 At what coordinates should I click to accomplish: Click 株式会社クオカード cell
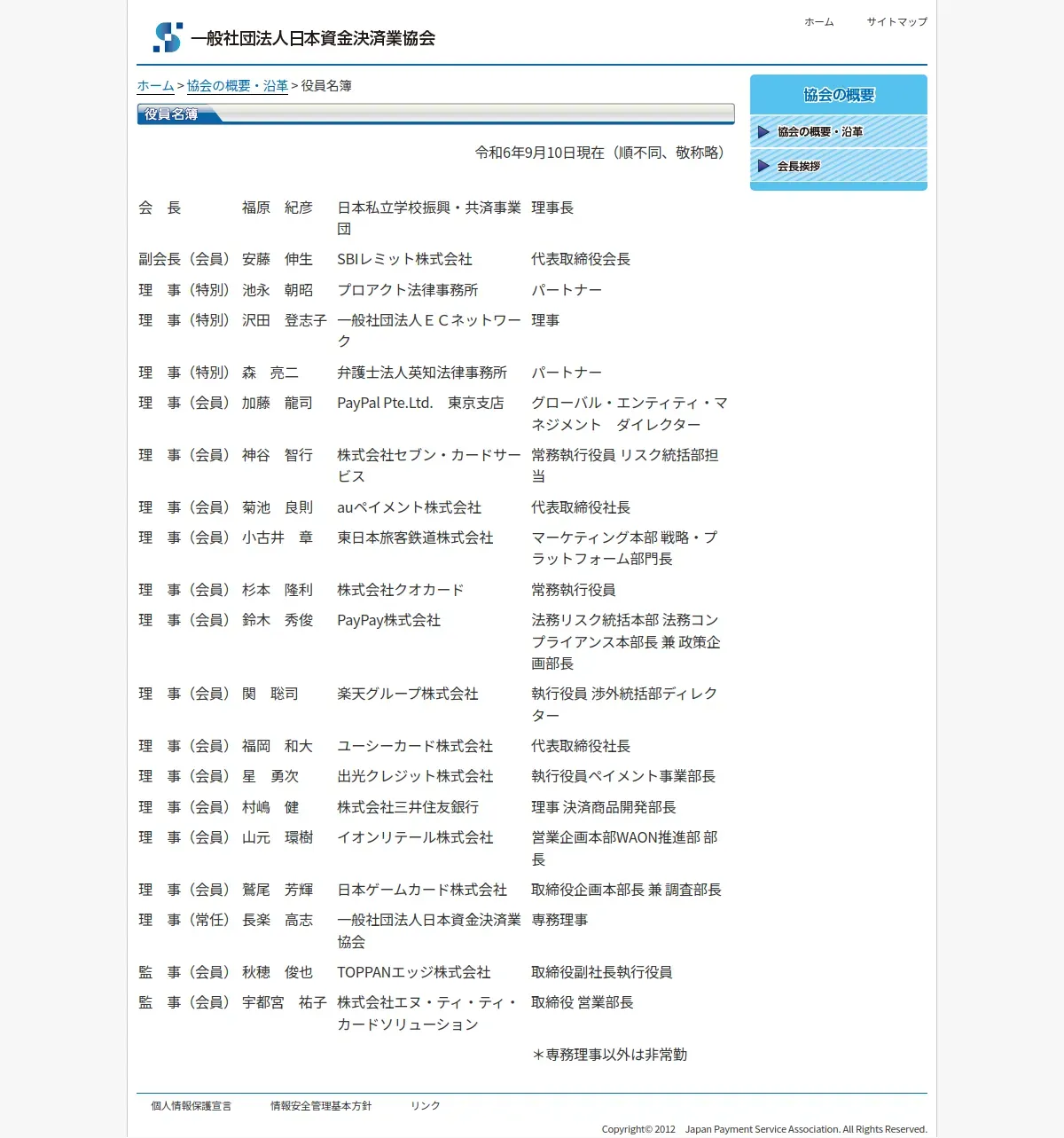401,590
